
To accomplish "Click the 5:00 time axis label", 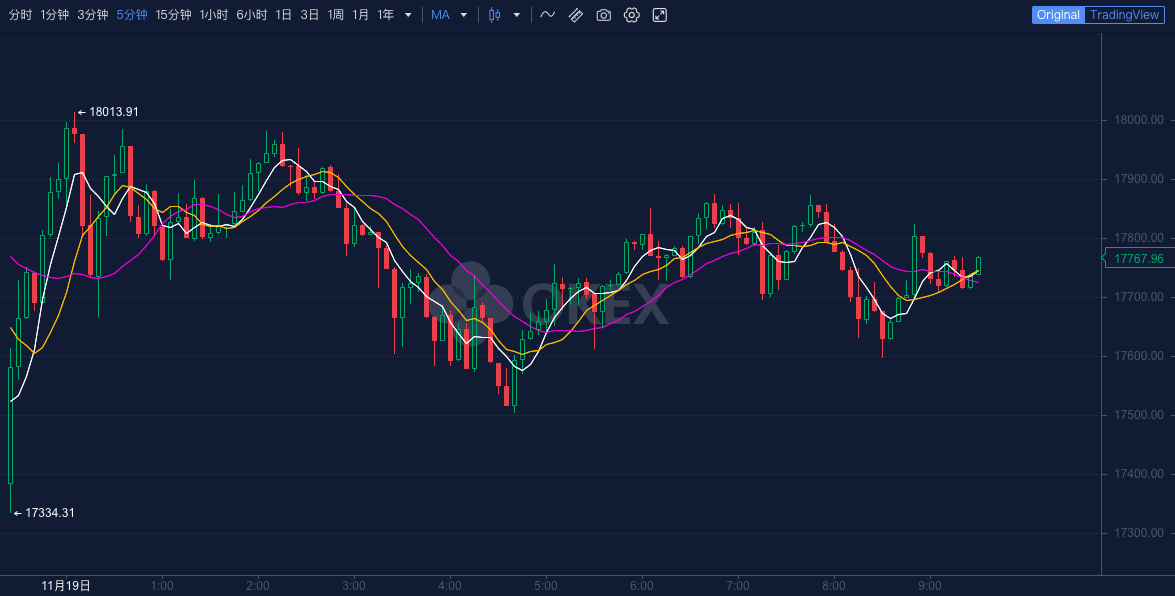I will pos(546,586).
